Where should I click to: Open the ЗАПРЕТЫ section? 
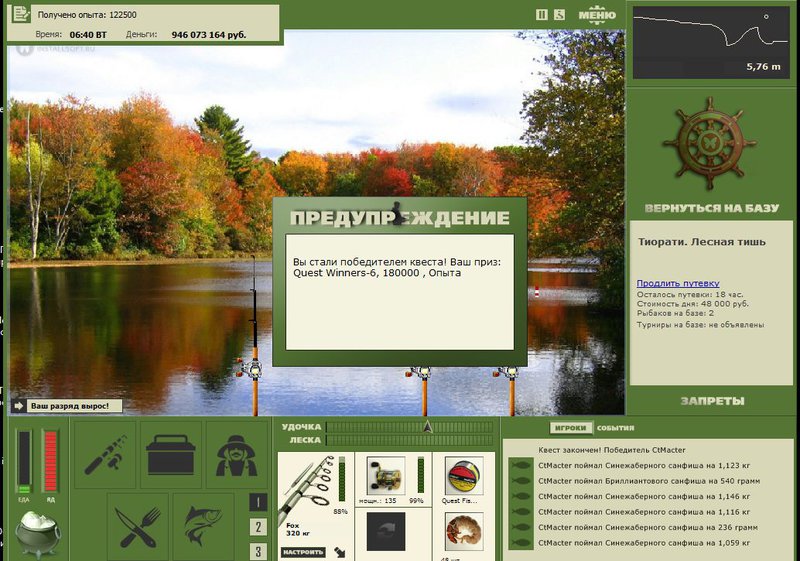coord(712,401)
